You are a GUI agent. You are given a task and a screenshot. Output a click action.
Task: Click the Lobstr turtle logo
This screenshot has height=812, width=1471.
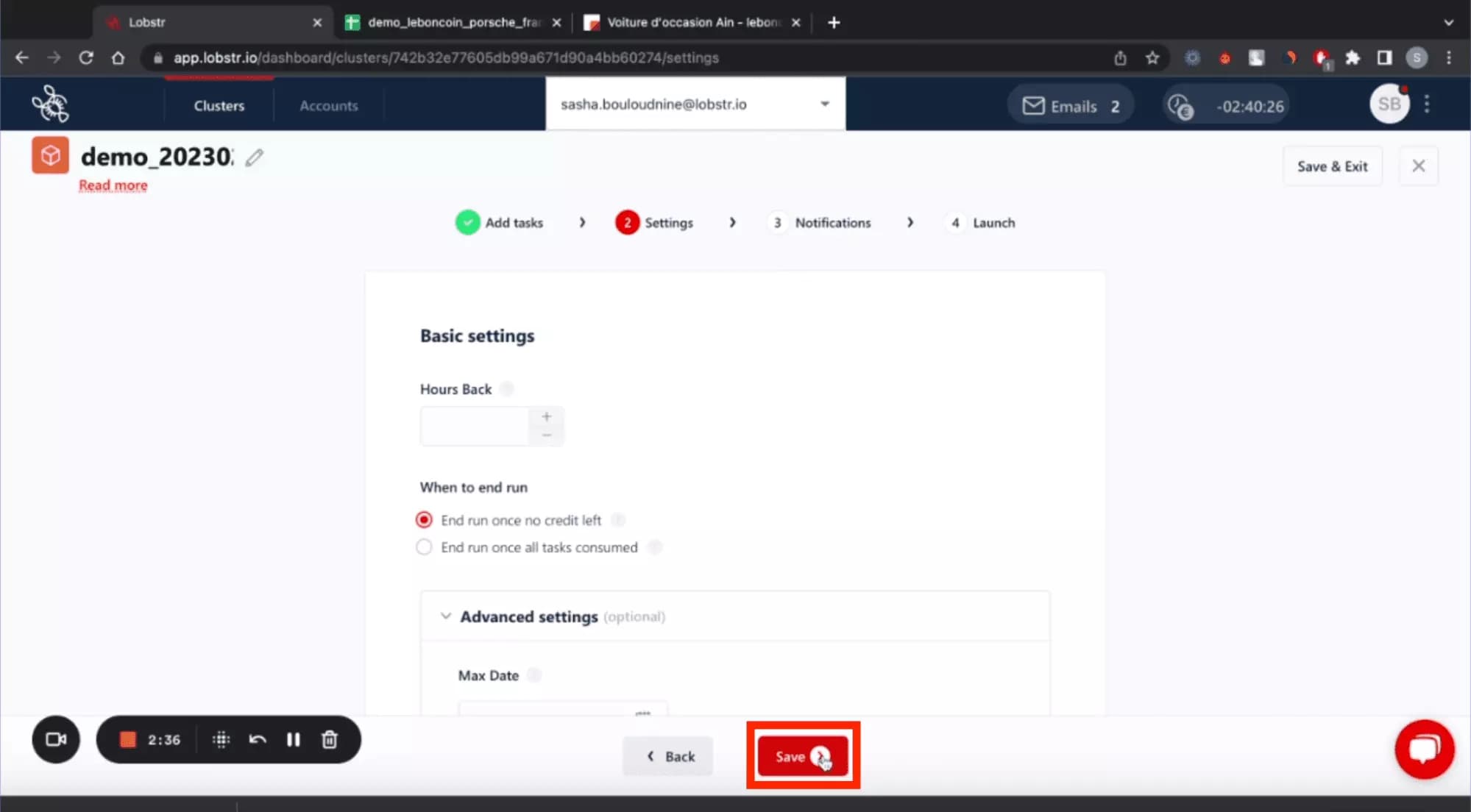click(x=51, y=104)
